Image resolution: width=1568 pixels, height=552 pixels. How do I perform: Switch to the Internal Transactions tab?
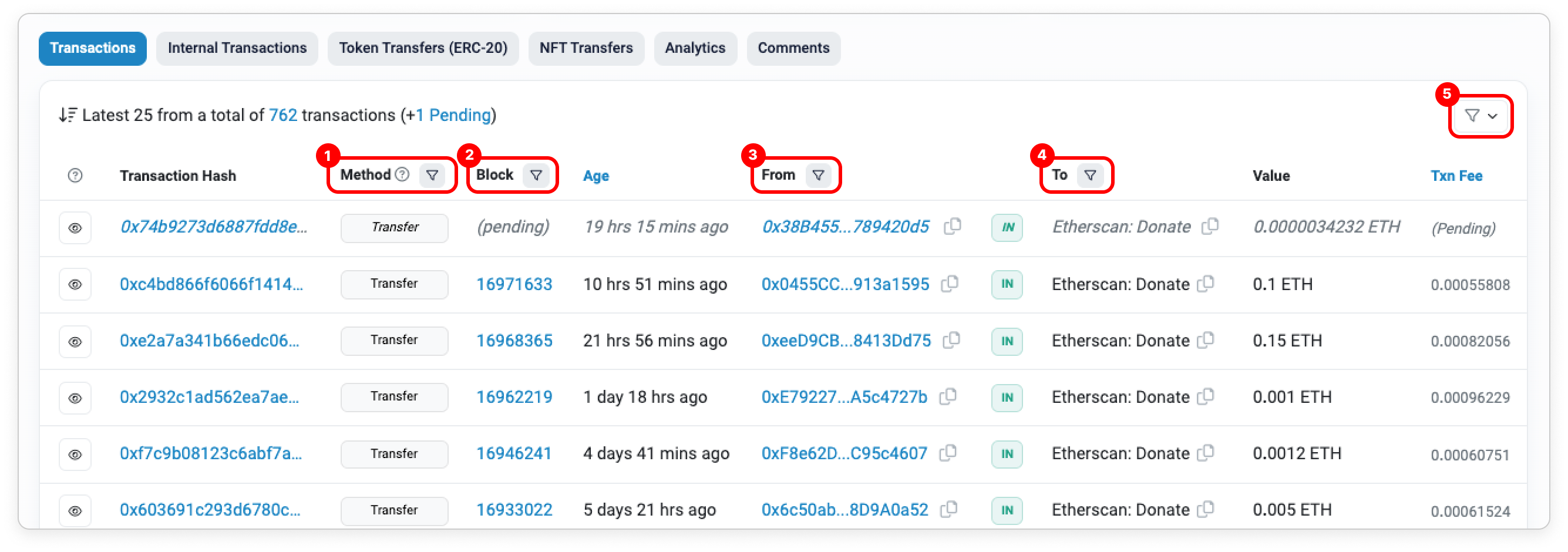(237, 48)
